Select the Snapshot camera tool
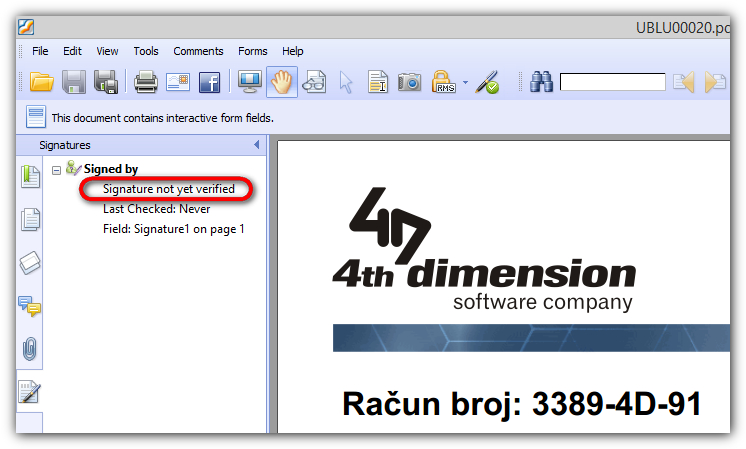 click(410, 82)
